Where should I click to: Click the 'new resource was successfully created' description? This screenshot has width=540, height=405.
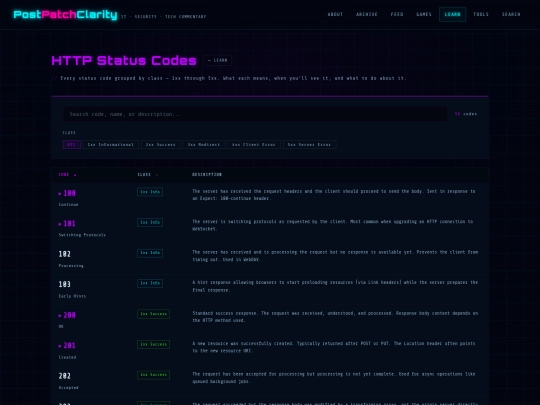(333, 347)
